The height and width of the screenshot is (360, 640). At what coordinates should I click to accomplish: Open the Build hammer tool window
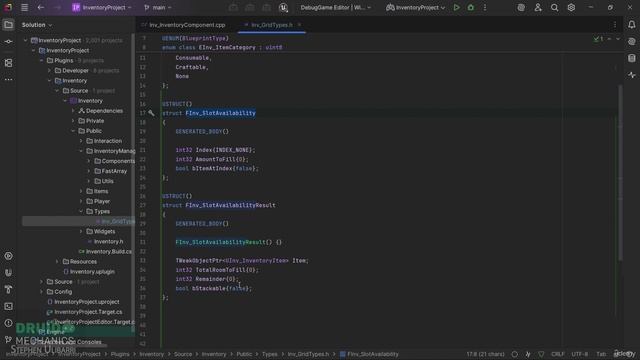tap(8, 289)
